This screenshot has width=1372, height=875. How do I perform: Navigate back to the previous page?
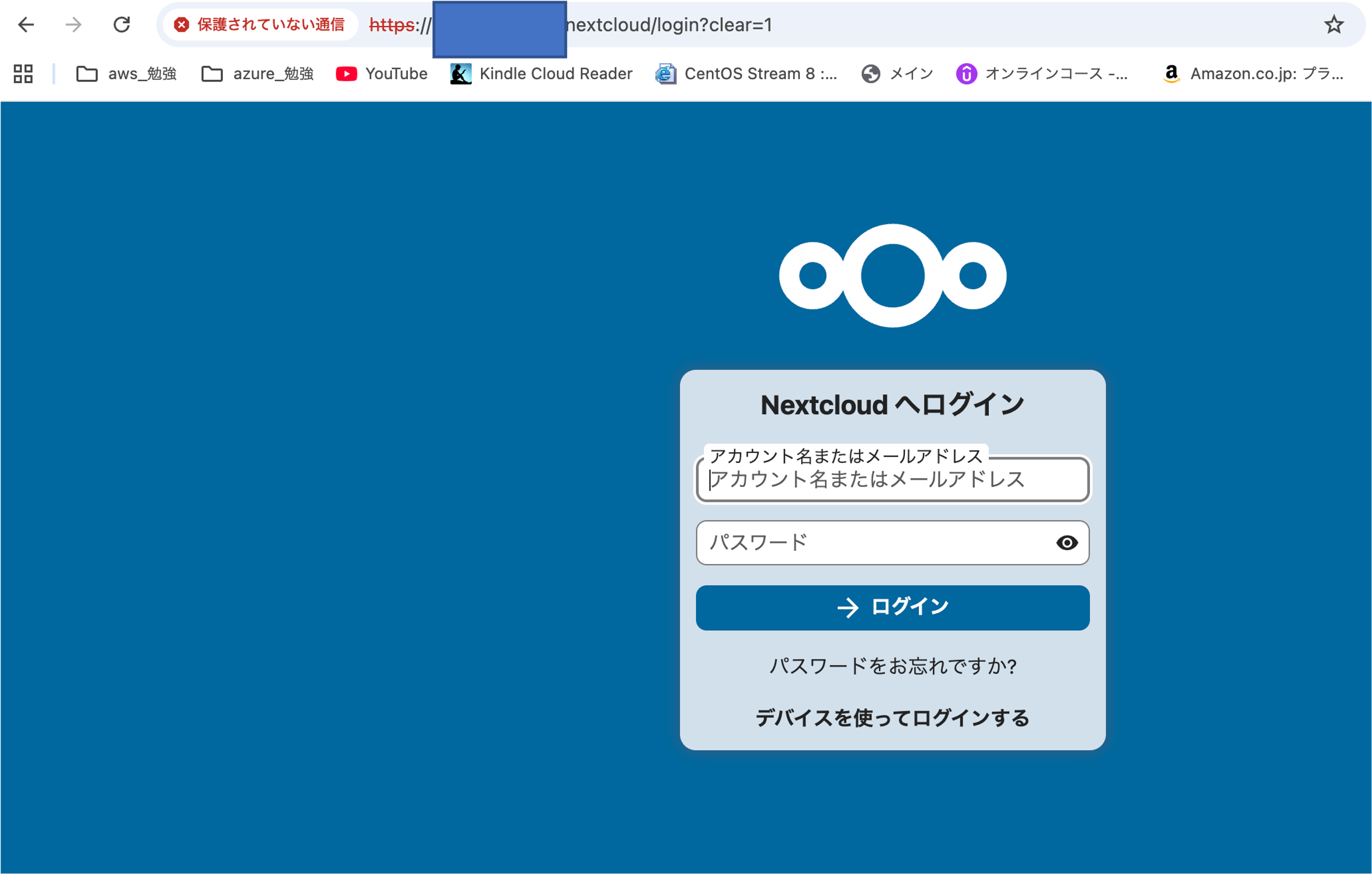tap(26, 25)
